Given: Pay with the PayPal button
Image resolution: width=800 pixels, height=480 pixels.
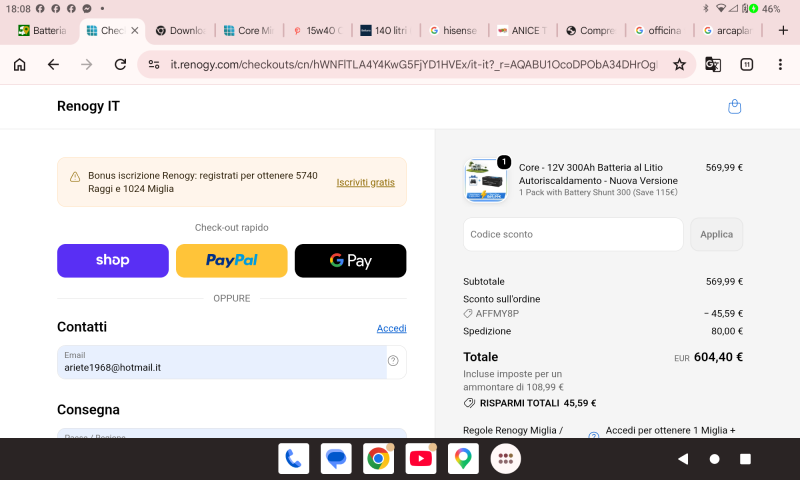Looking at the screenshot, I should pos(232,261).
